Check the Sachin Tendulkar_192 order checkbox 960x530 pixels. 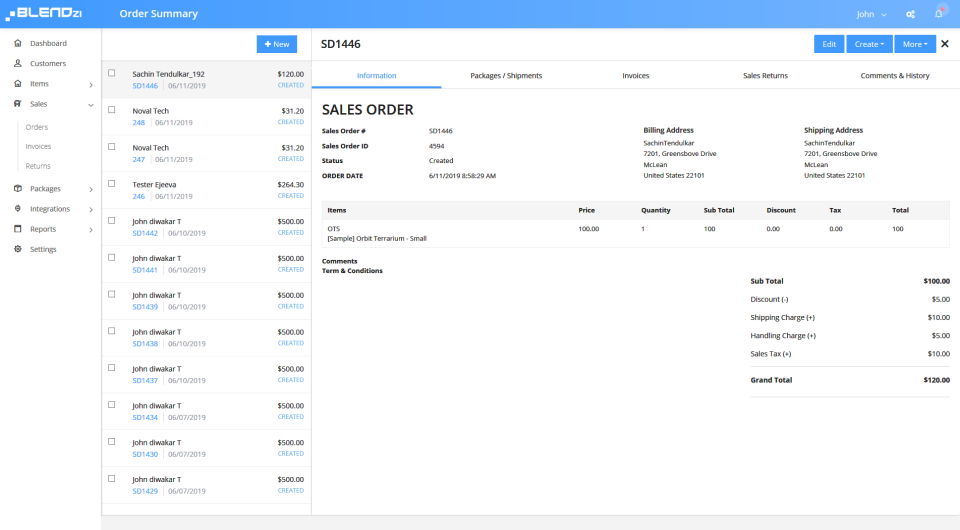point(111,73)
